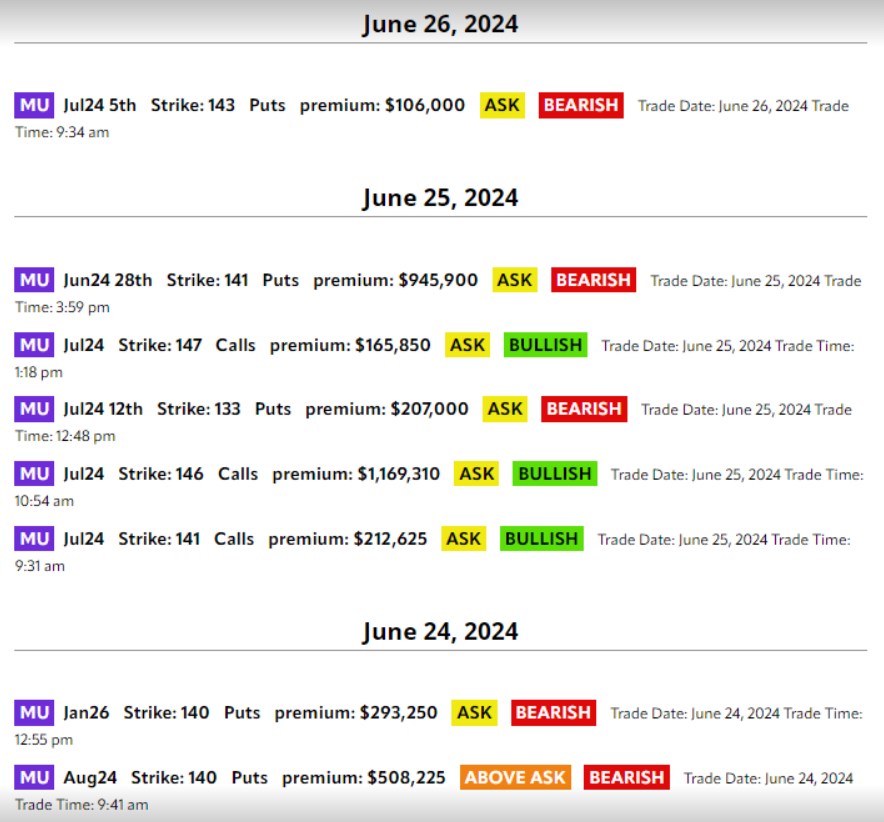This screenshot has width=884, height=822.
Task: Click the MU badge on the Strike 146 Calls row
Action: pyautogui.click(x=34, y=474)
